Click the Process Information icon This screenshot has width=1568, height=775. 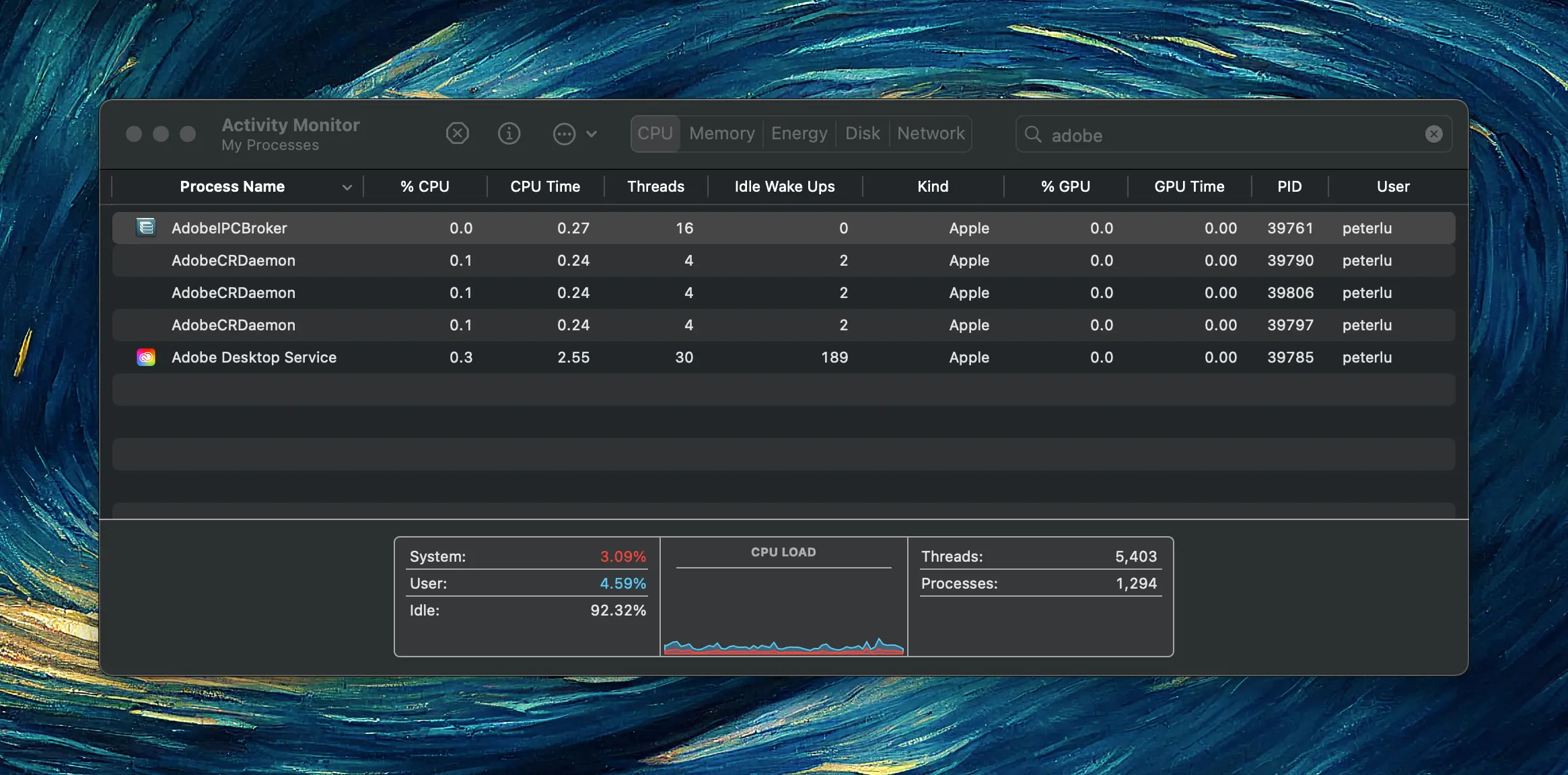point(509,133)
